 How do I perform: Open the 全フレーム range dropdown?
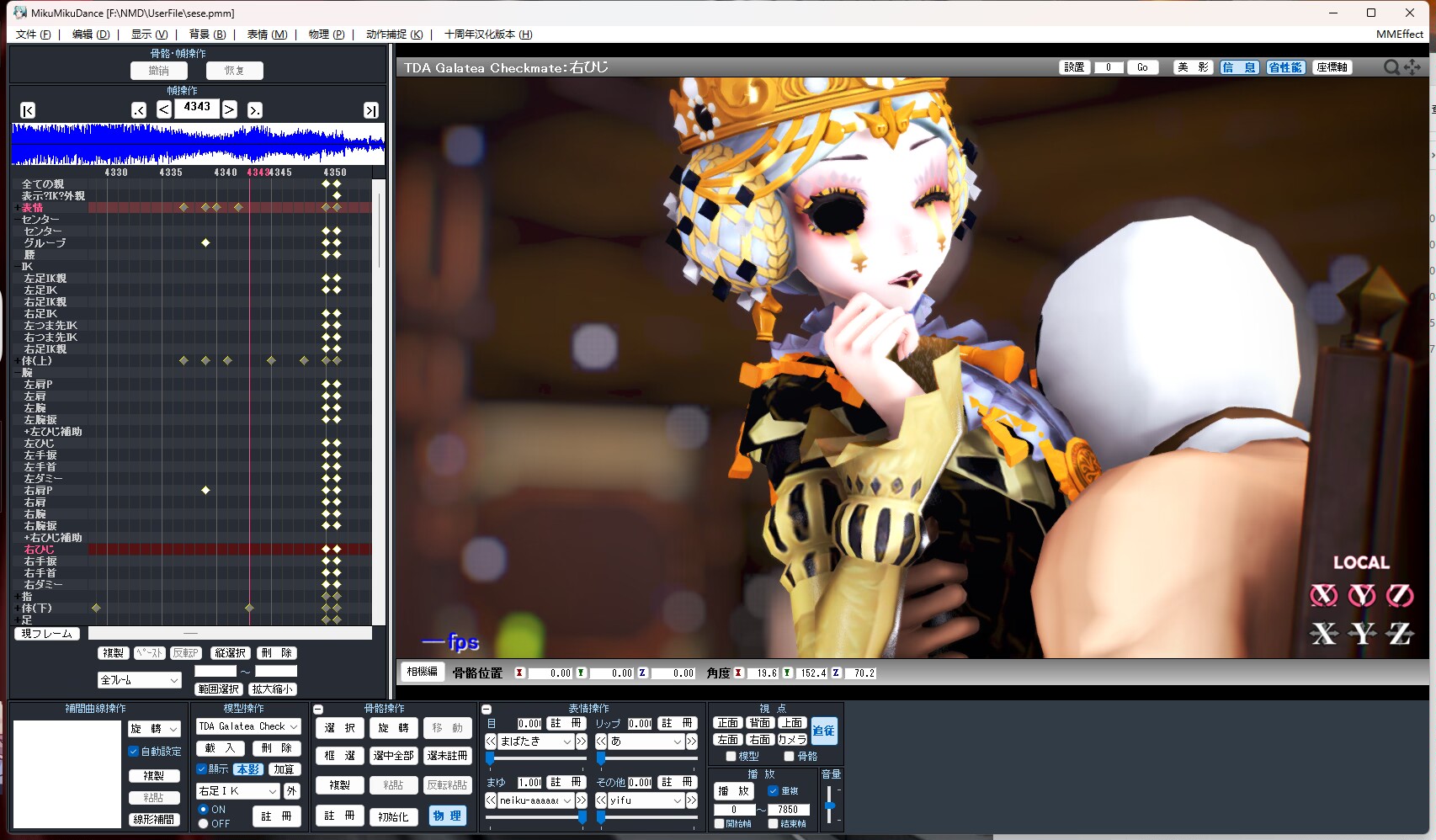140,680
